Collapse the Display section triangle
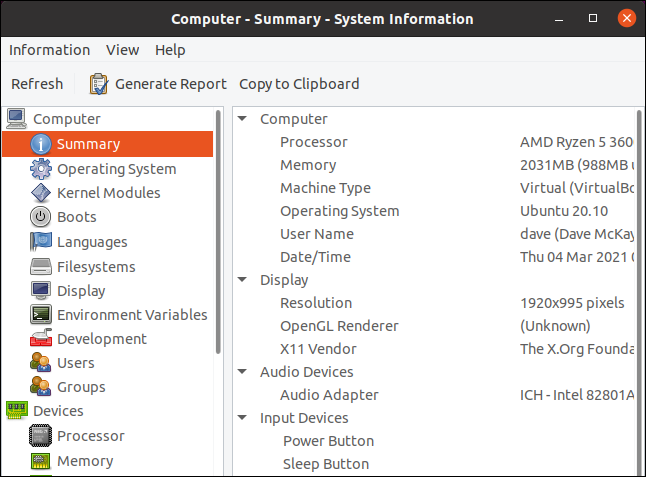Viewport: 646px width, 477px height. click(x=243, y=280)
